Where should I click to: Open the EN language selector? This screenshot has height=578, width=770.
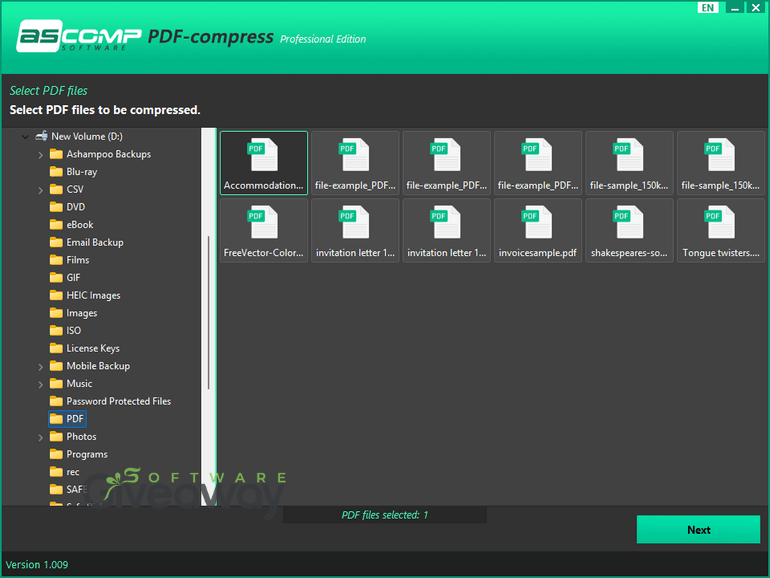708,8
